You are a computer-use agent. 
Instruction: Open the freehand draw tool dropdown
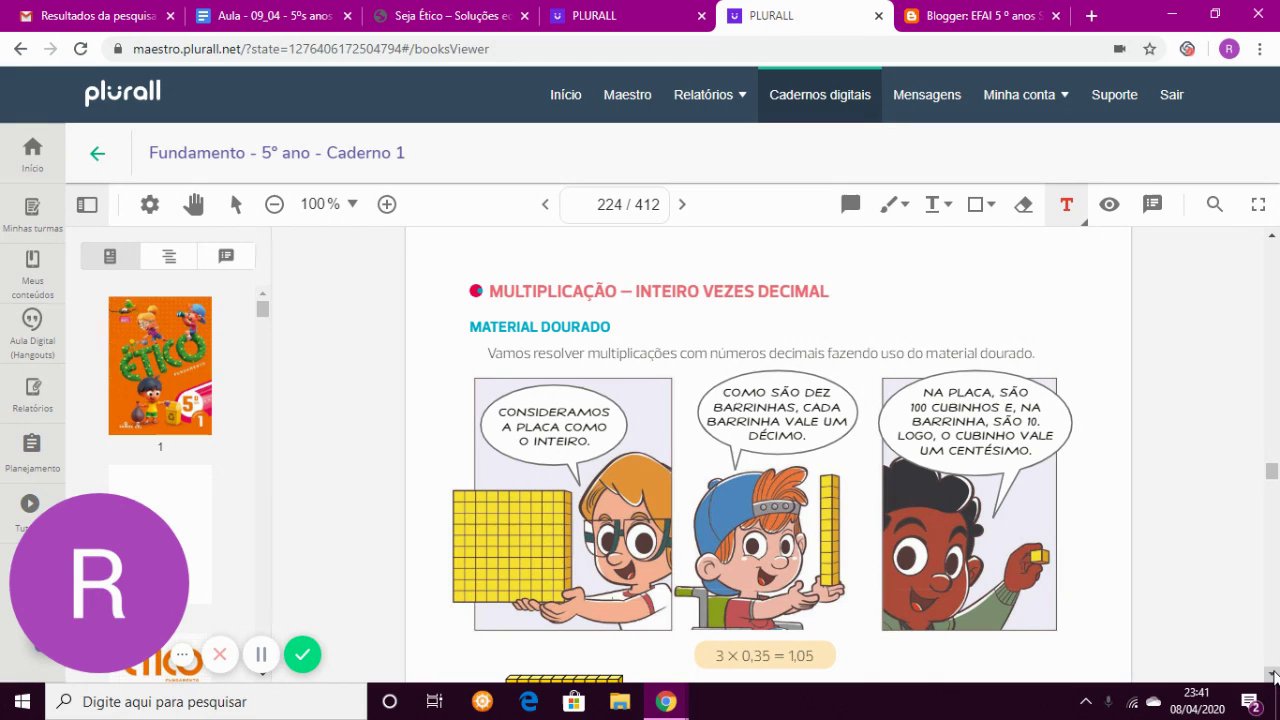pyautogui.click(x=894, y=204)
